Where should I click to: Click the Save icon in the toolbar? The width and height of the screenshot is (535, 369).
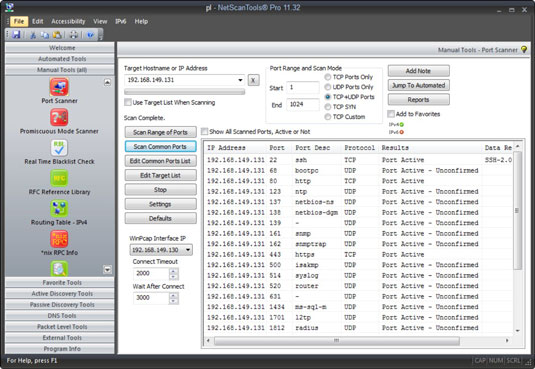(16, 34)
